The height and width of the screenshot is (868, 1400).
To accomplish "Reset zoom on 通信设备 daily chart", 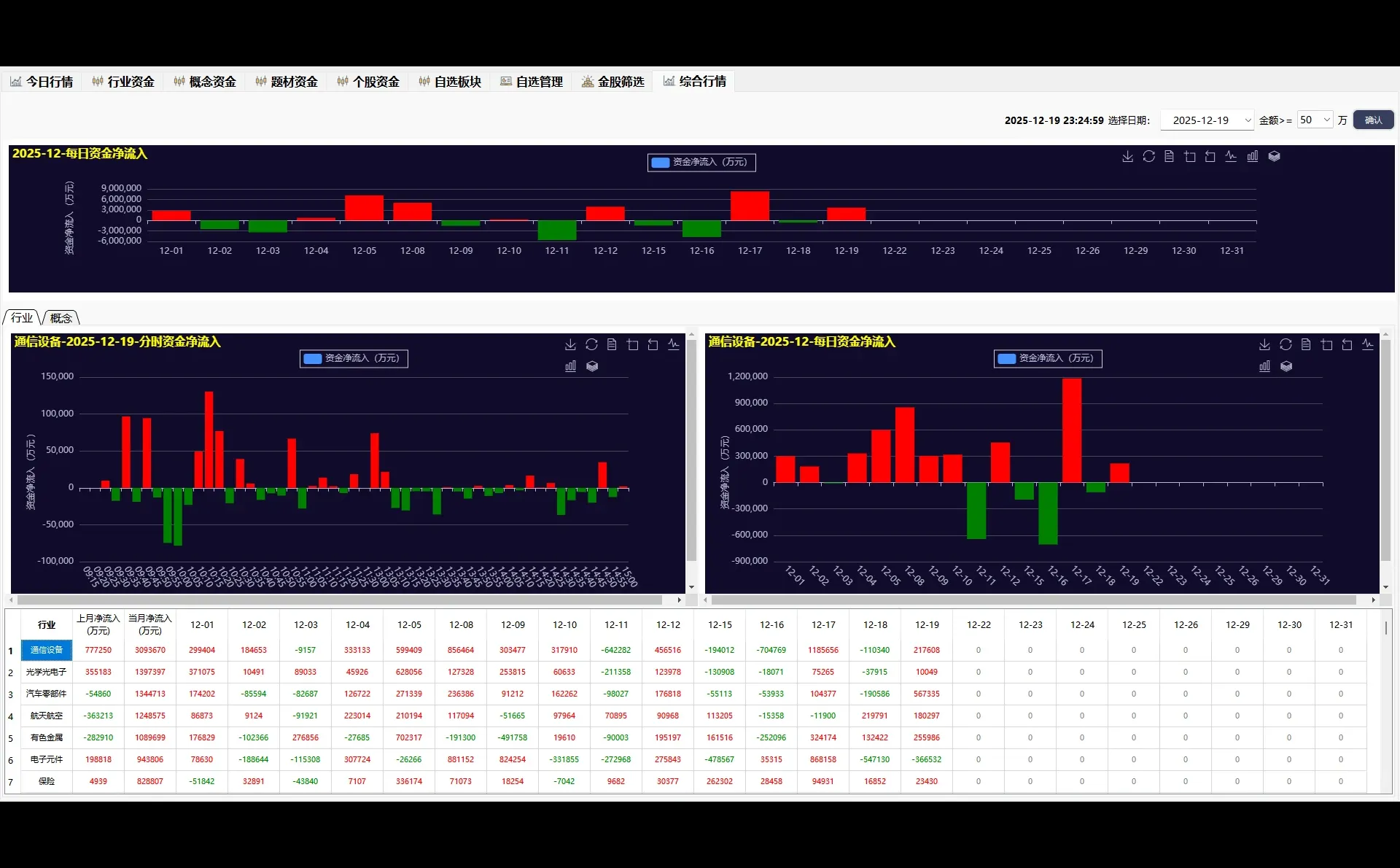I will (x=1347, y=345).
